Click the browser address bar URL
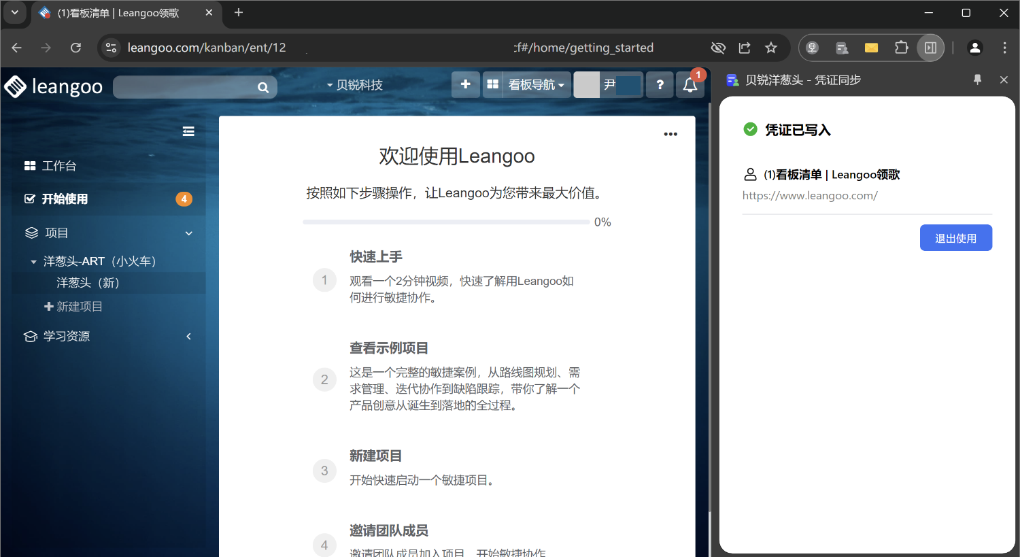This screenshot has height=557, width=1020. click(x=390, y=48)
